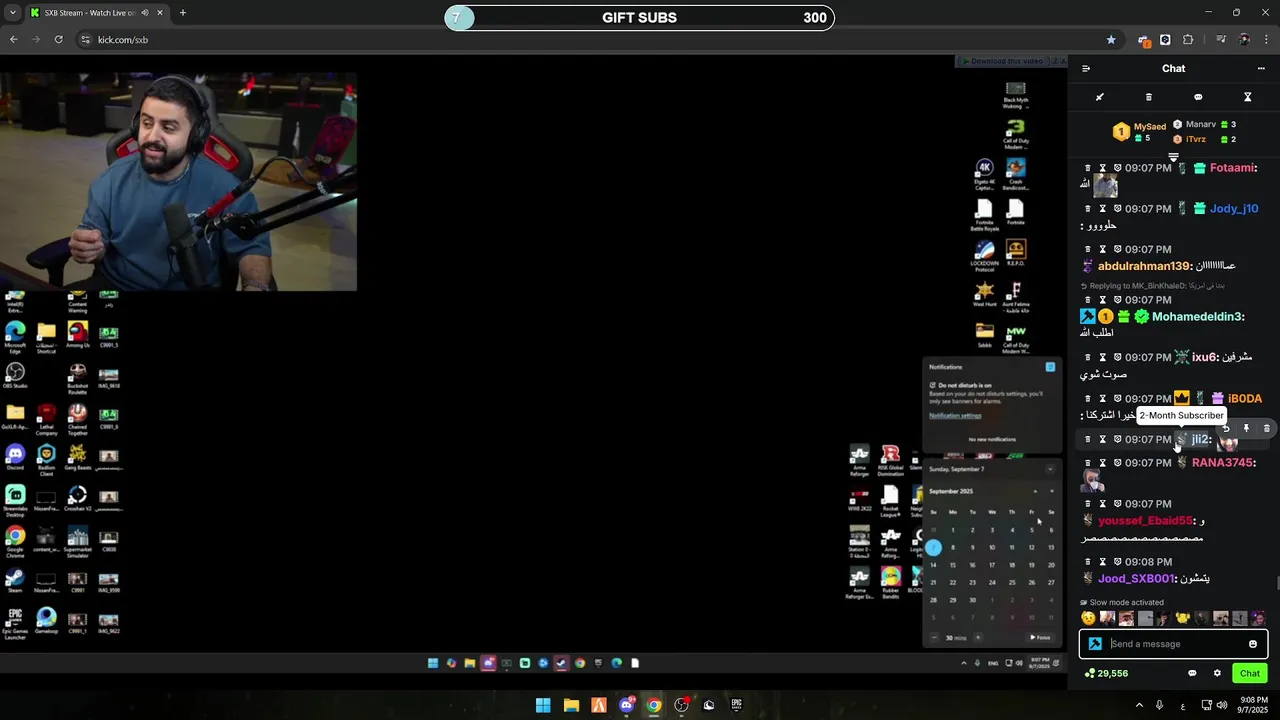The image size is (1280, 720).
Task: Open the Chrome three-dot menu
Action: [x=1266, y=40]
